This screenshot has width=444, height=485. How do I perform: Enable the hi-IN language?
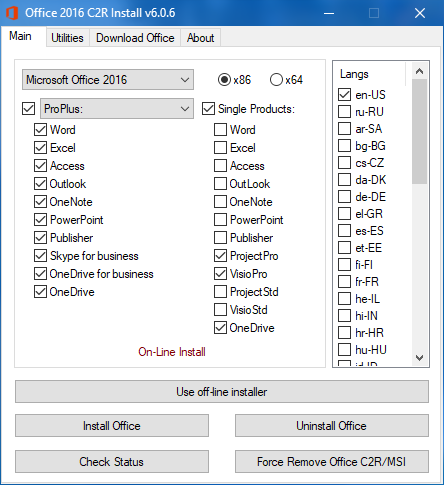coord(344,316)
